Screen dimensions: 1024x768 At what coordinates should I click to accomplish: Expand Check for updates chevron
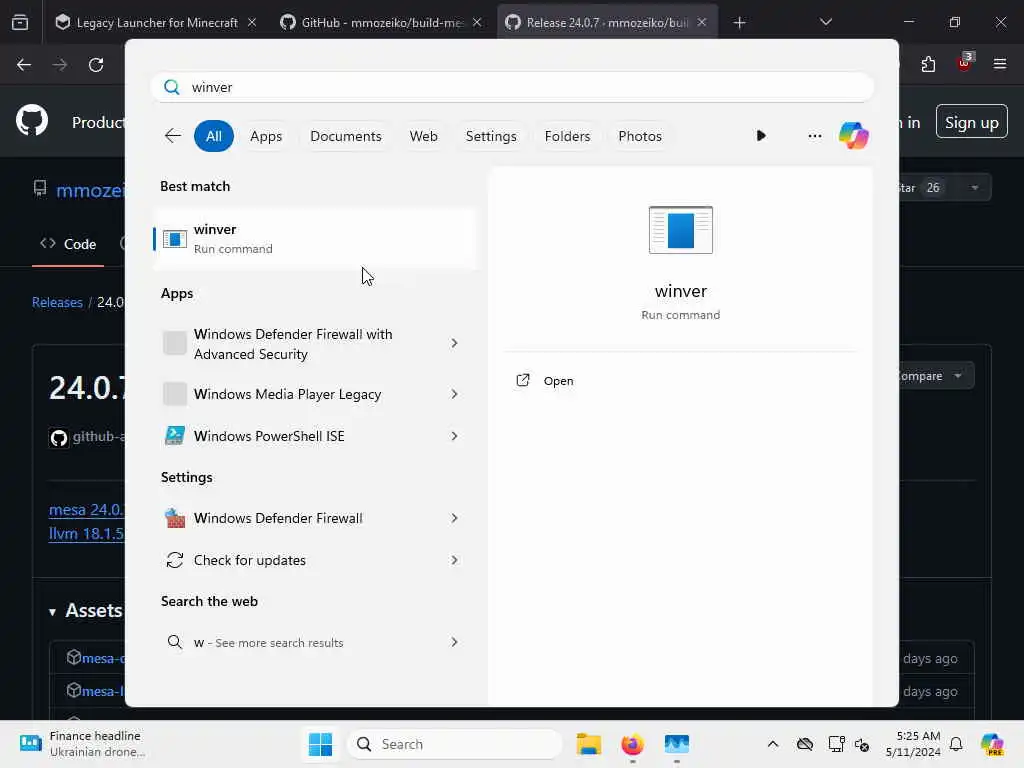455,560
